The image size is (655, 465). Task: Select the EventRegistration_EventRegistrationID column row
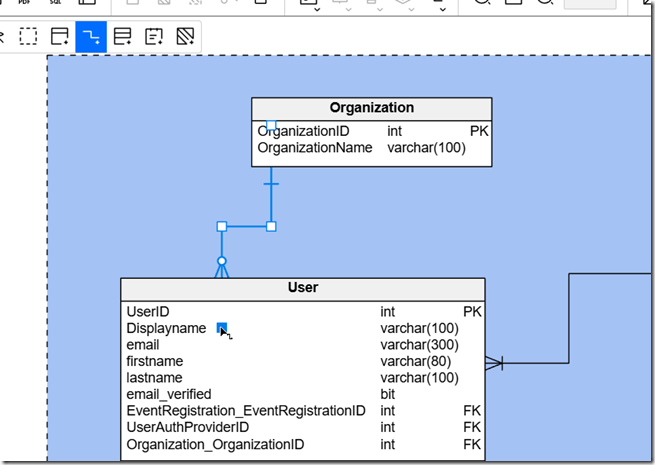tap(246, 411)
